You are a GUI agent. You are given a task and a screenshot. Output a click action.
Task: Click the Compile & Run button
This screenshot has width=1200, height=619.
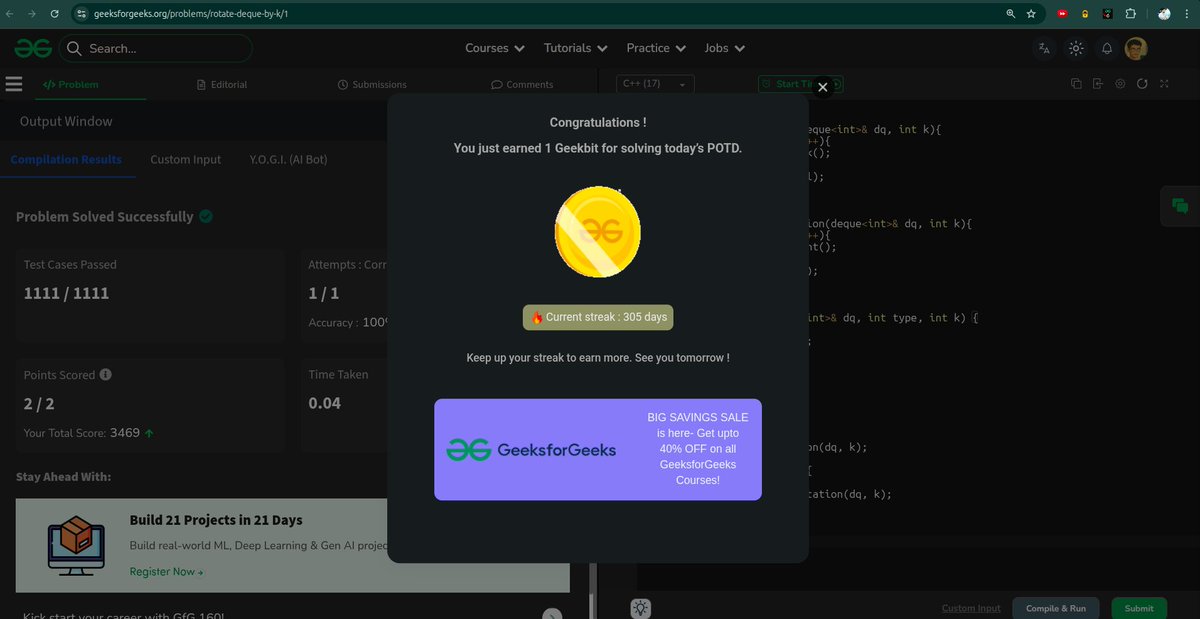click(1056, 608)
